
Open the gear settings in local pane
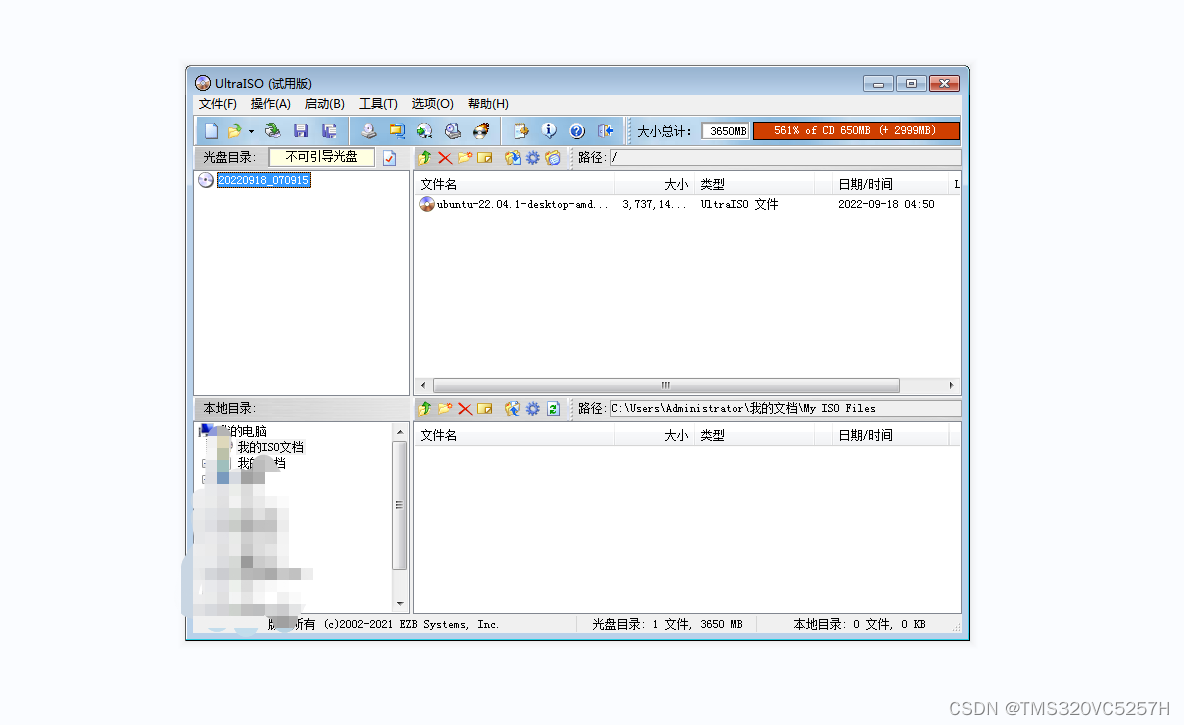tap(533, 409)
